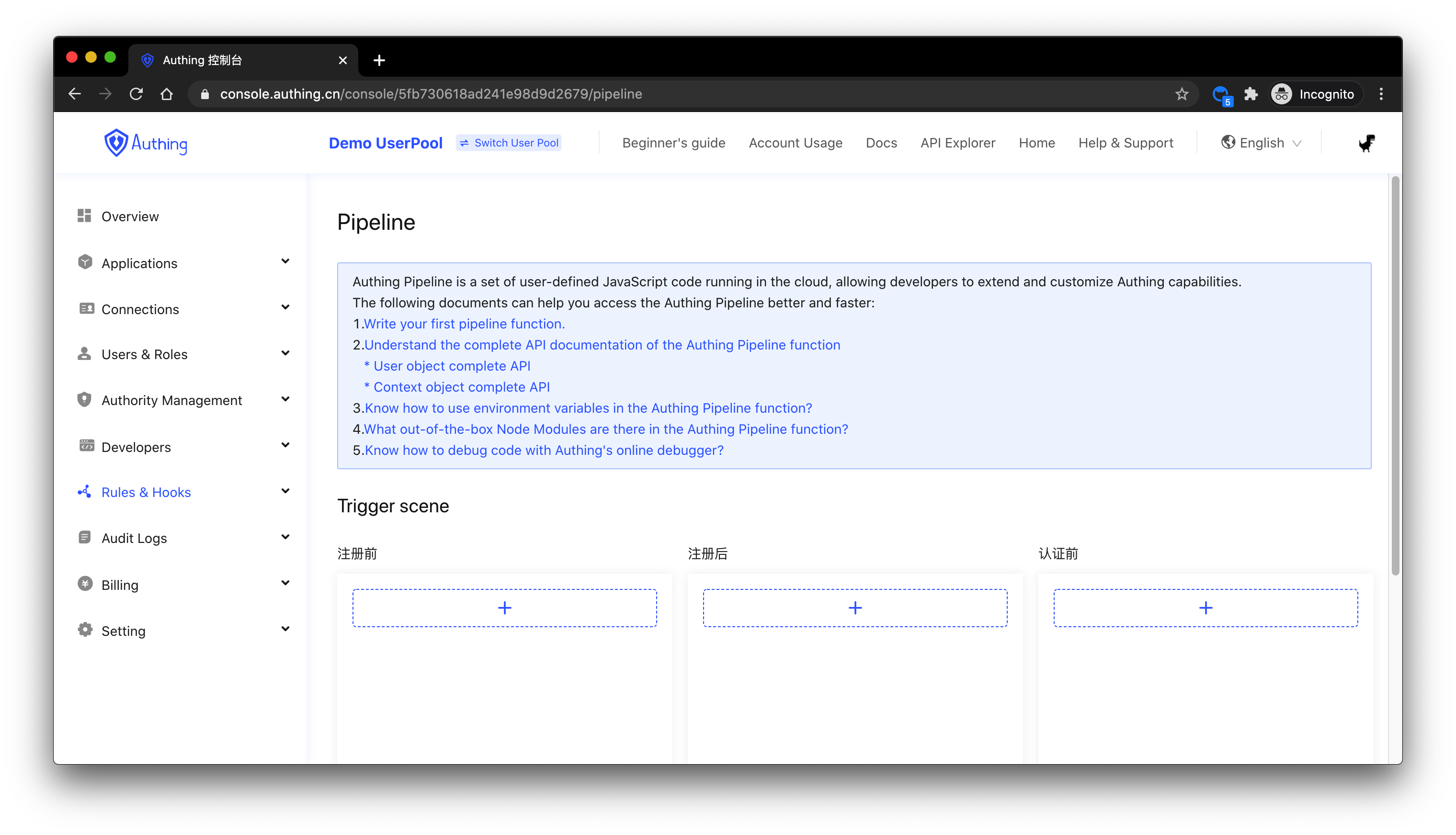Click the Authing logo
1456x835 pixels.
[x=145, y=143]
